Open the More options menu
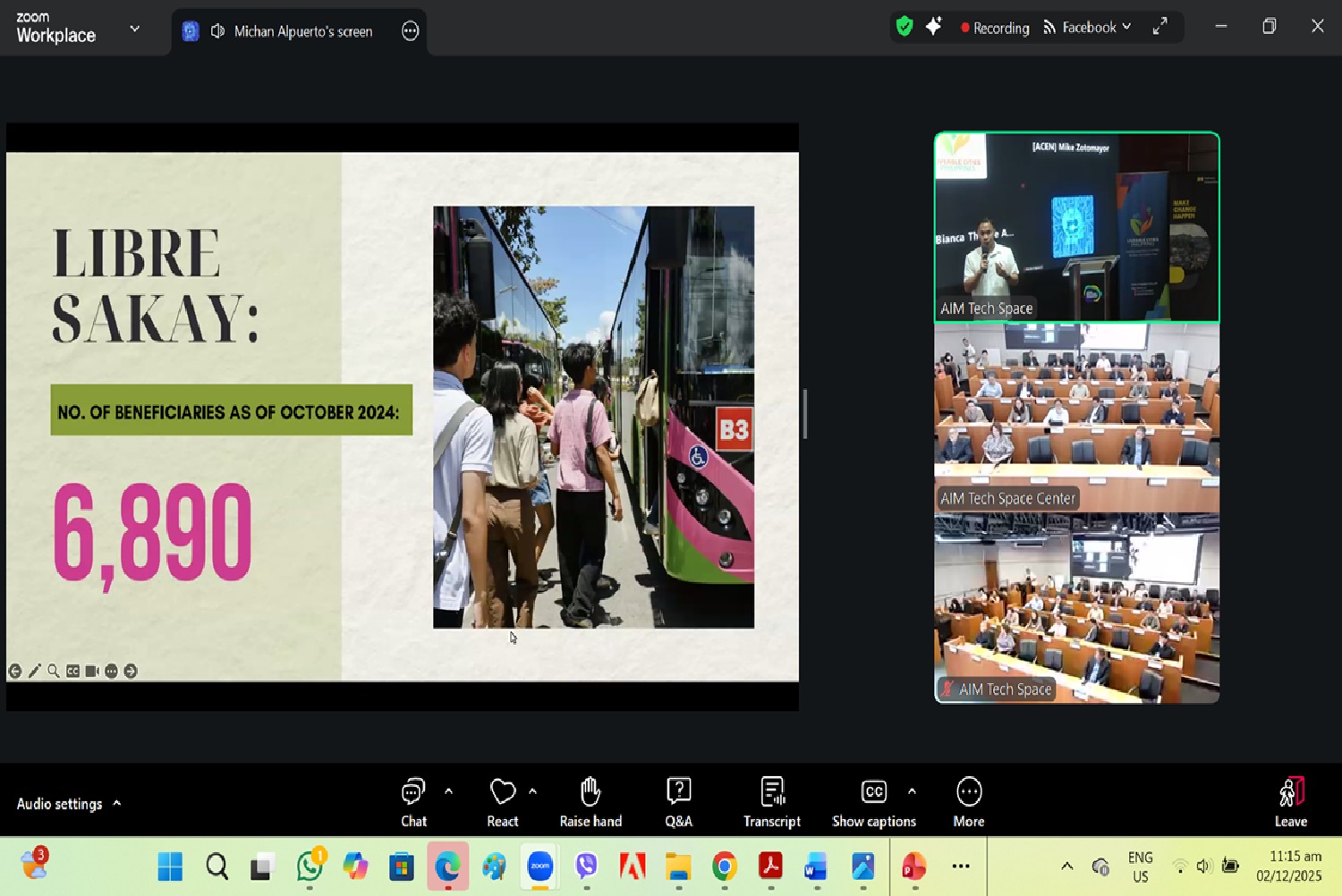Screen dimensions: 1342x896 (x=968, y=801)
